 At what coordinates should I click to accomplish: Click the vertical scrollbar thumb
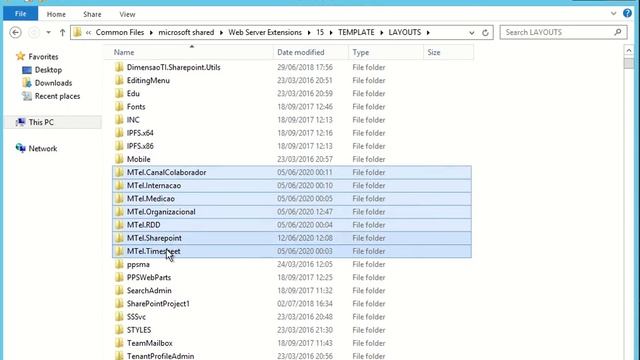629,63
